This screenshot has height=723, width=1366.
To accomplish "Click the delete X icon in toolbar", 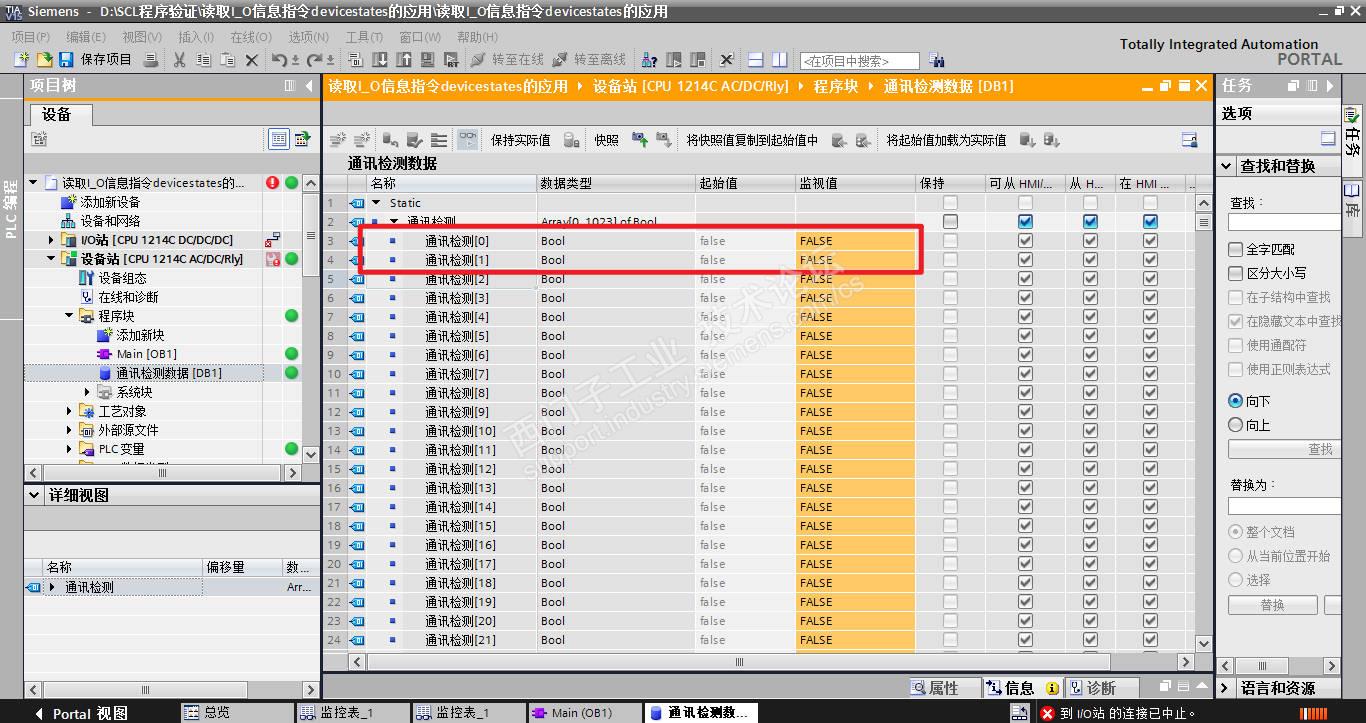I will 251,60.
